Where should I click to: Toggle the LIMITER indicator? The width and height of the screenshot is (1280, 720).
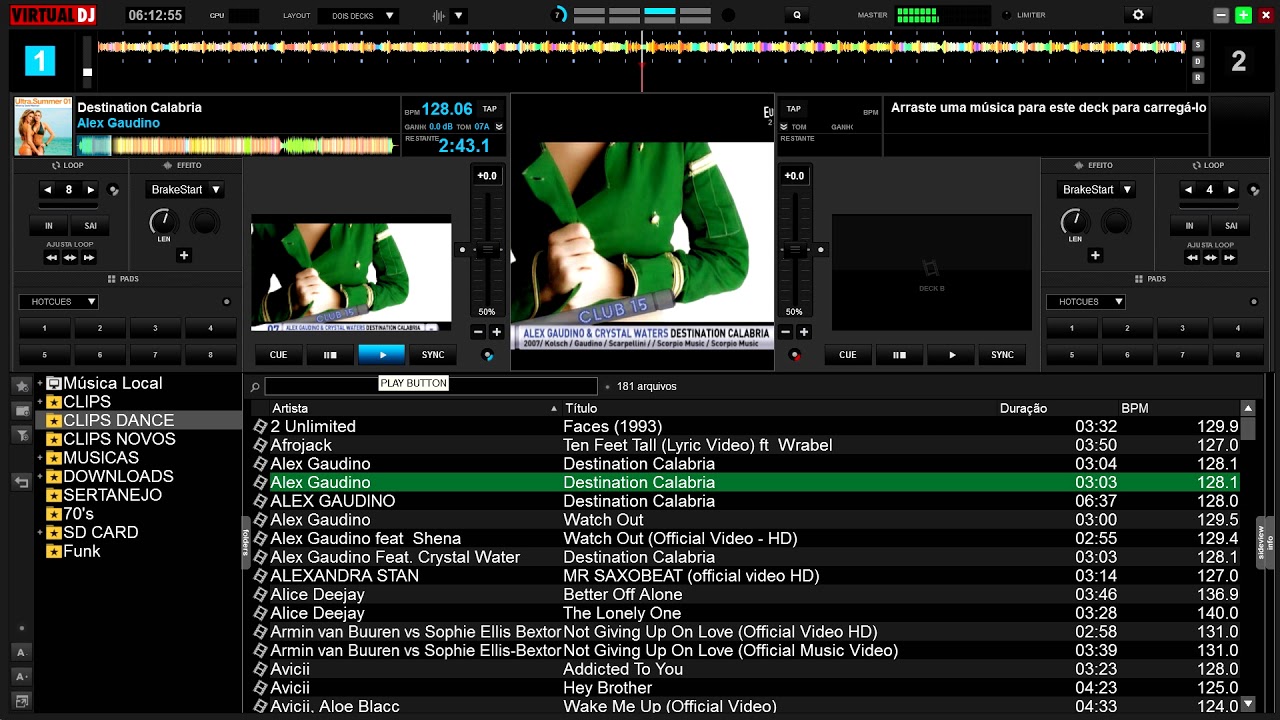pyautogui.click(x=1006, y=15)
